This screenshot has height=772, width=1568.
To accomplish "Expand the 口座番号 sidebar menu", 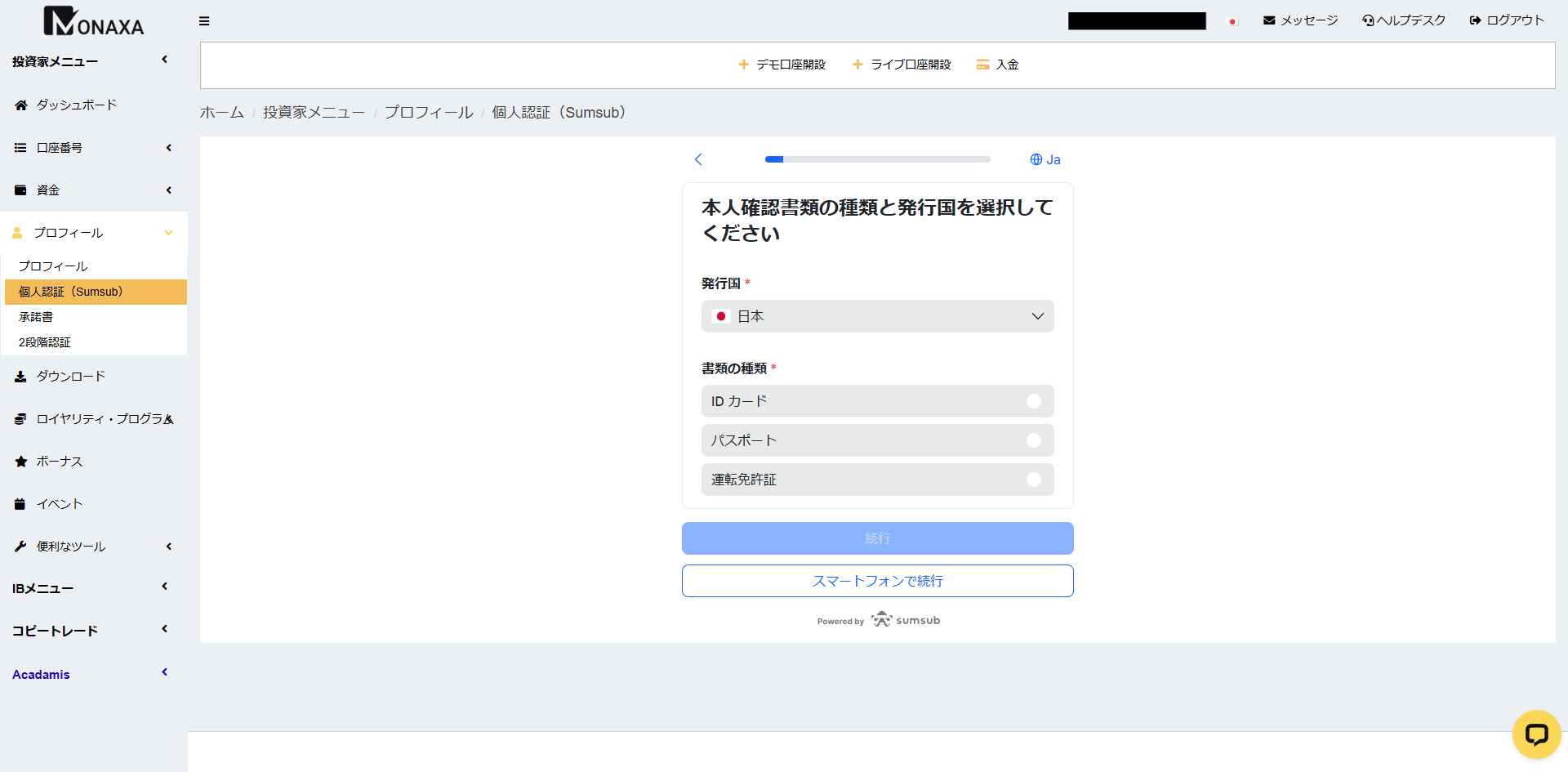I will 93,148.
